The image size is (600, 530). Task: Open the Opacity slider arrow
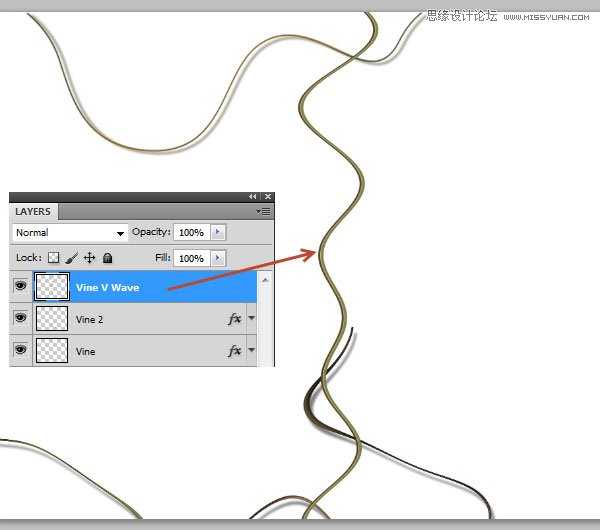218,232
